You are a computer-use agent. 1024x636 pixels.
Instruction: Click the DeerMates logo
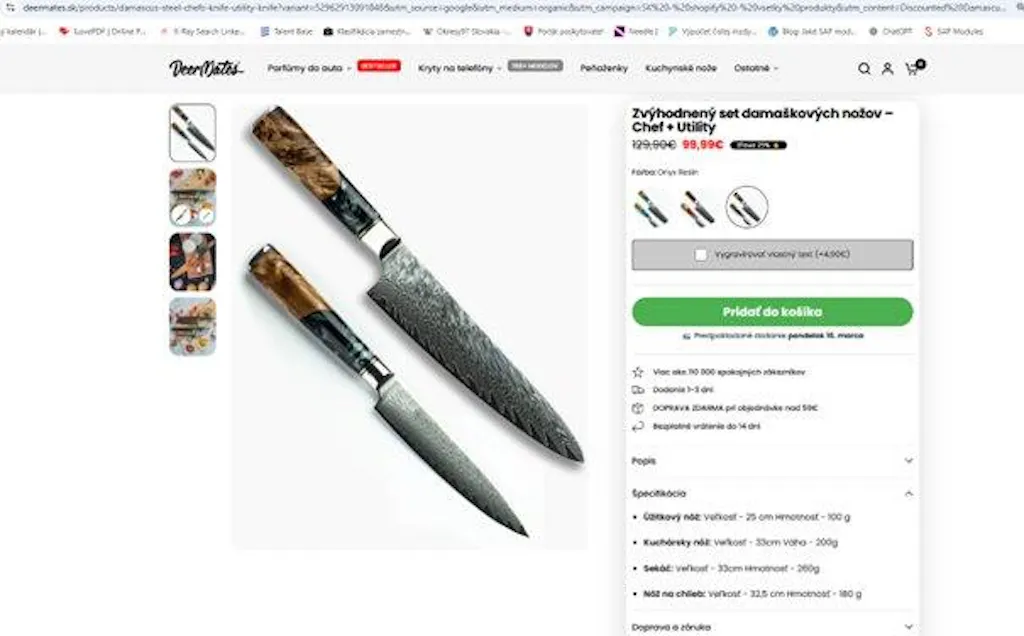[x=206, y=68]
